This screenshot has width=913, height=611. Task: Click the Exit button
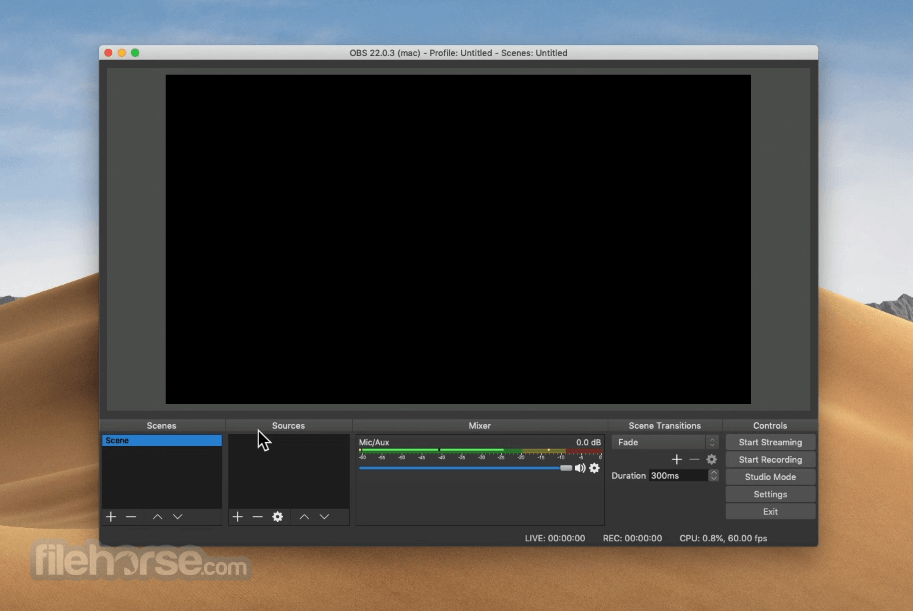[770, 512]
